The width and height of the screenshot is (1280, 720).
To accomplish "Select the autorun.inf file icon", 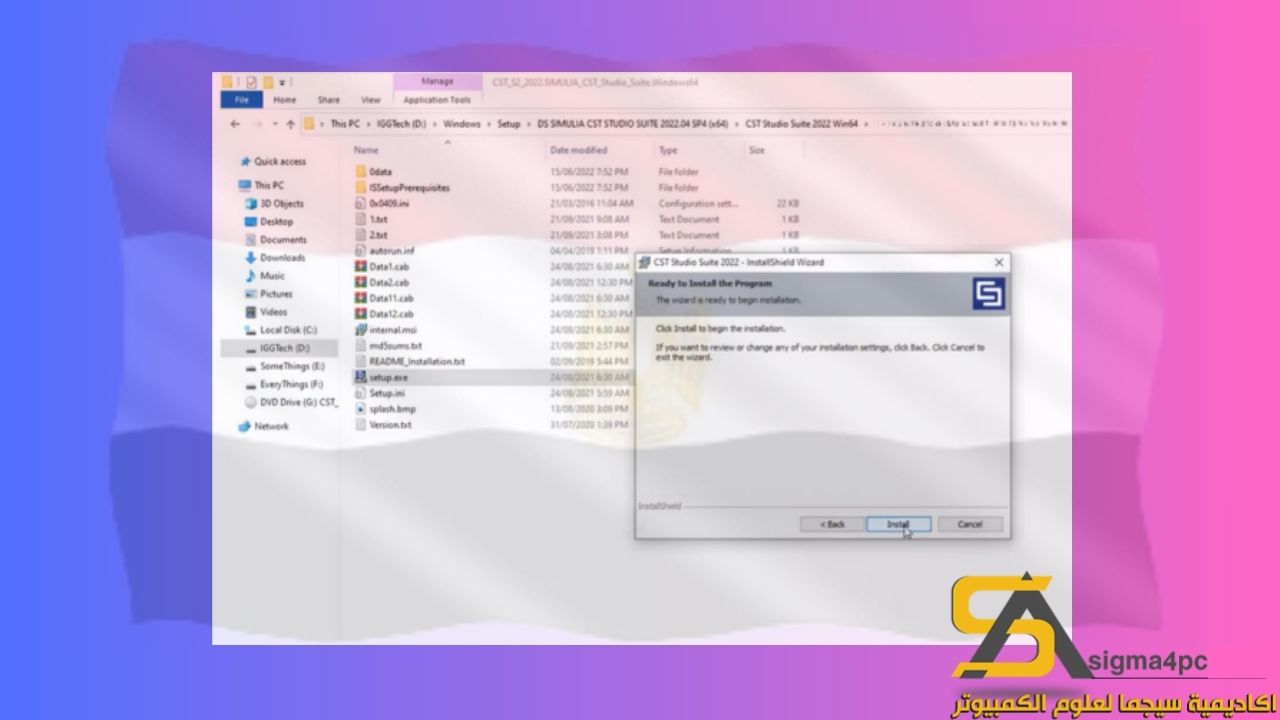I will point(361,250).
